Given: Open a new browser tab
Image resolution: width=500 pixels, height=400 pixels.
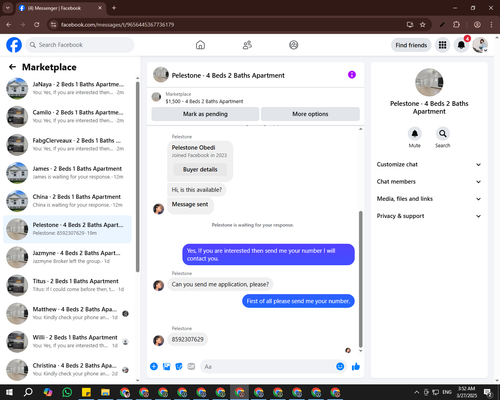Looking at the screenshot, I should tap(114, 8).
